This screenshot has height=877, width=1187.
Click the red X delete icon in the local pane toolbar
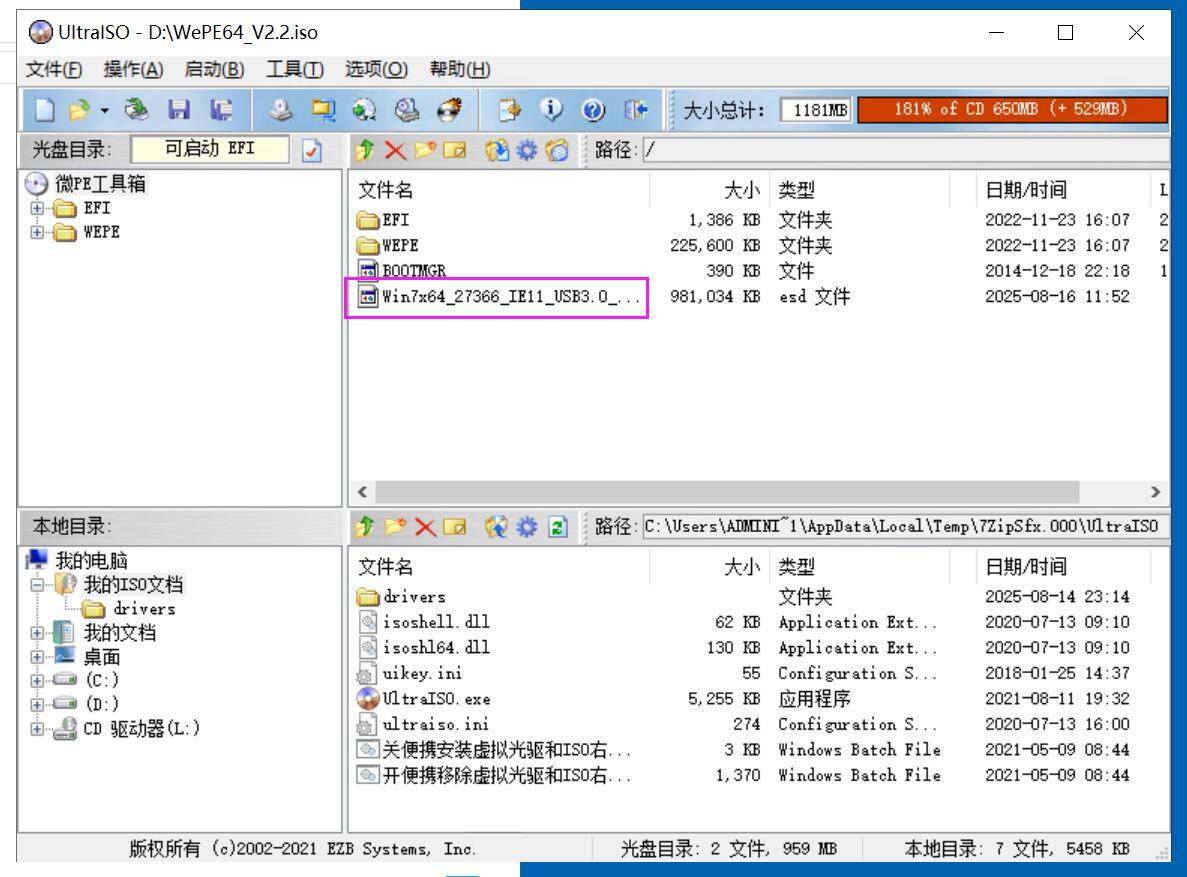coord(425,526)
